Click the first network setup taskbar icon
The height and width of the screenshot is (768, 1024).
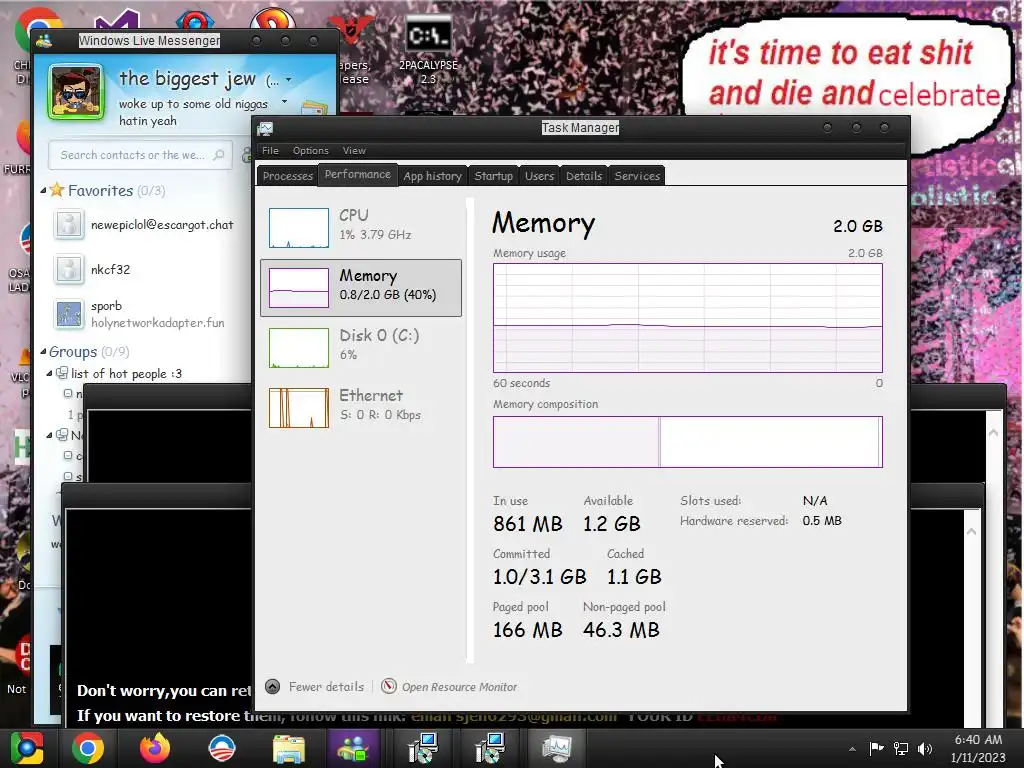click(x=421, y=748)
